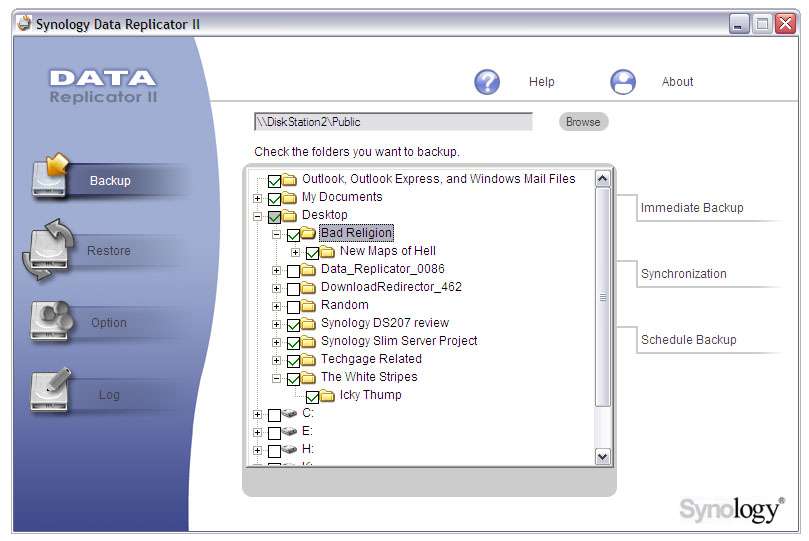Open the Log drive icon with pencil
Screen dimensions: 809x541
(50, 389)
